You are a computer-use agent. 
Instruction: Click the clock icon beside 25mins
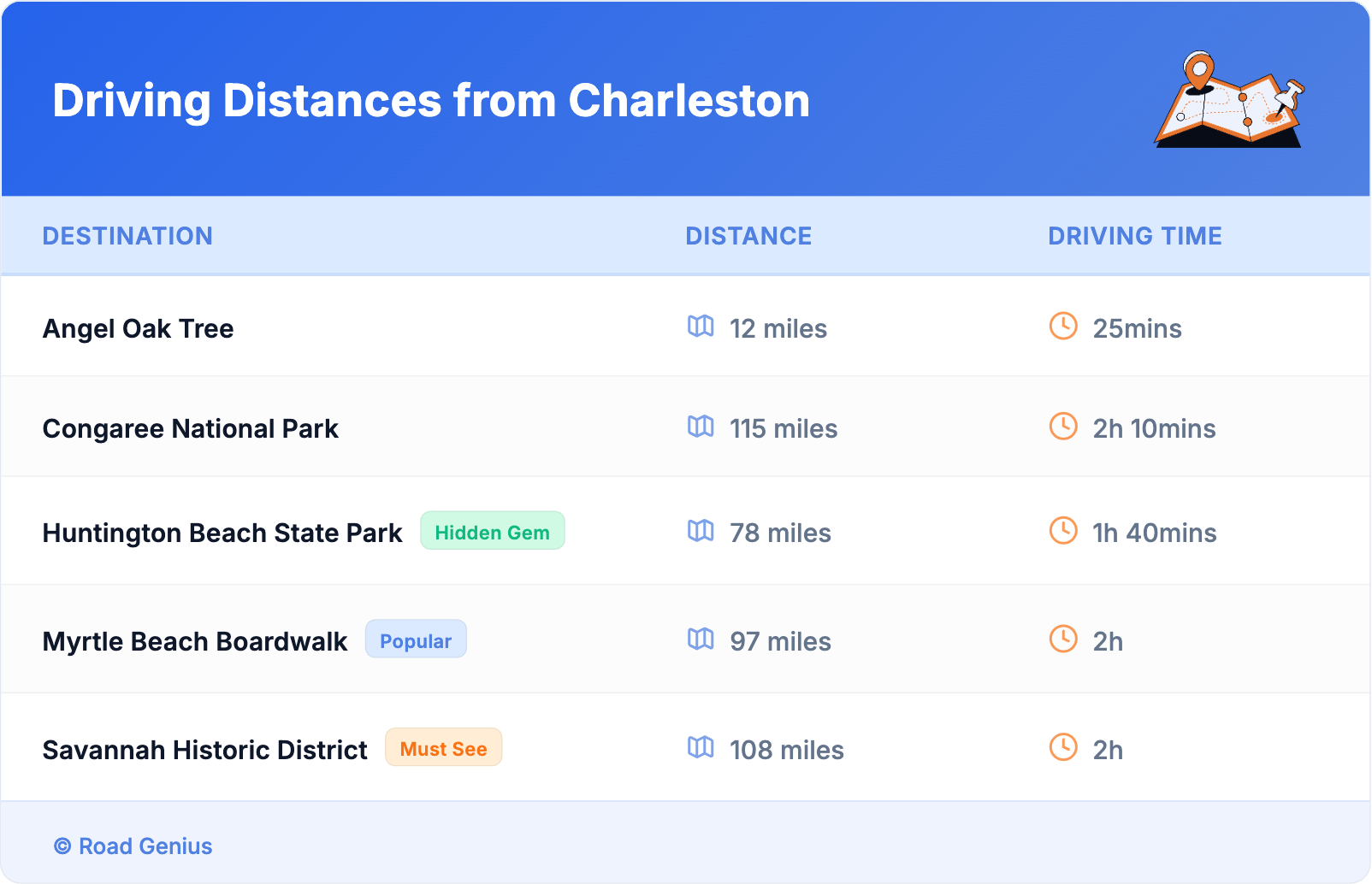(1063, 327)
